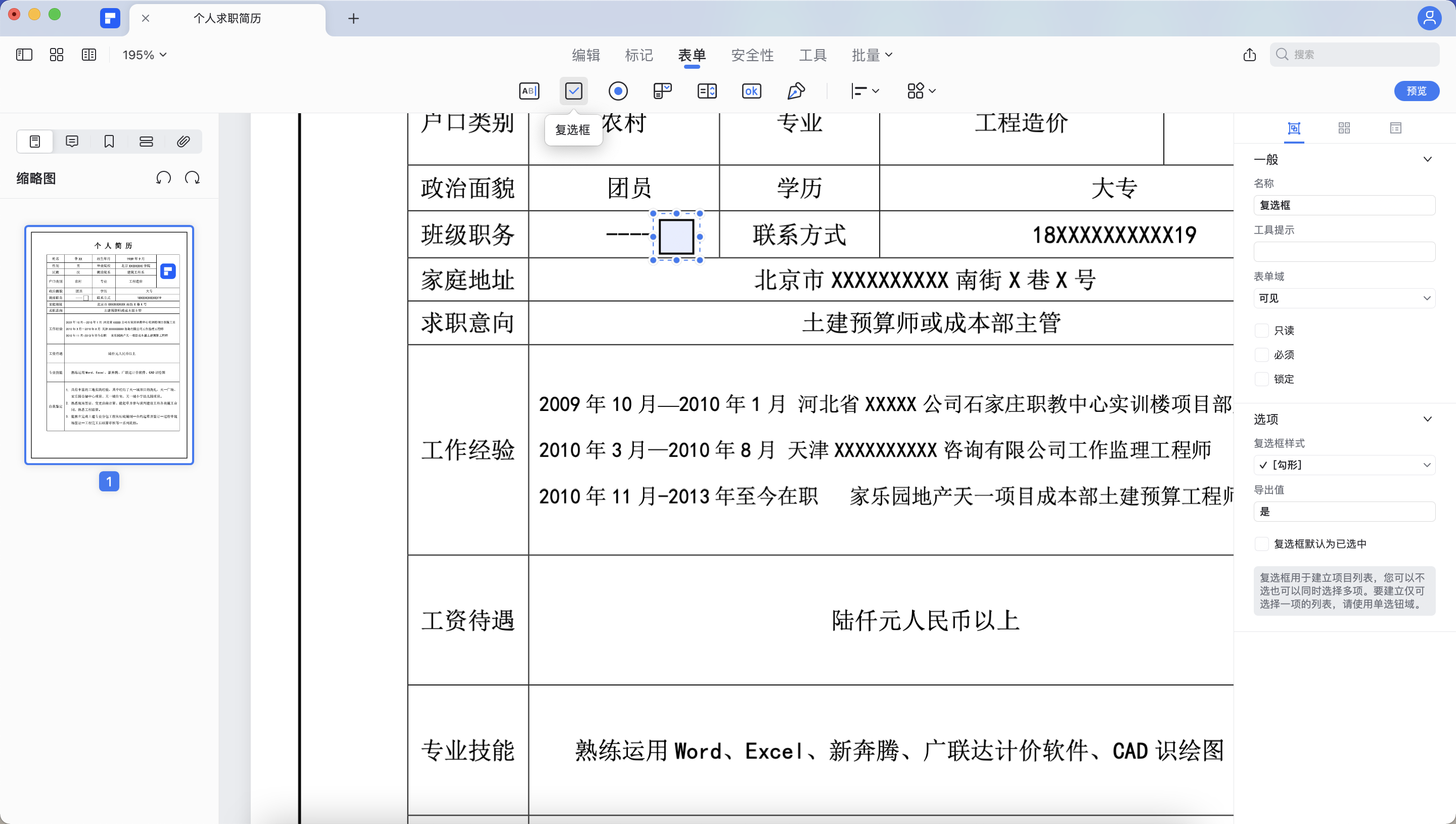Select the text field form tool
This screenshot has height=824, width=1456.
pyautogui.click(x=530, y=90)
